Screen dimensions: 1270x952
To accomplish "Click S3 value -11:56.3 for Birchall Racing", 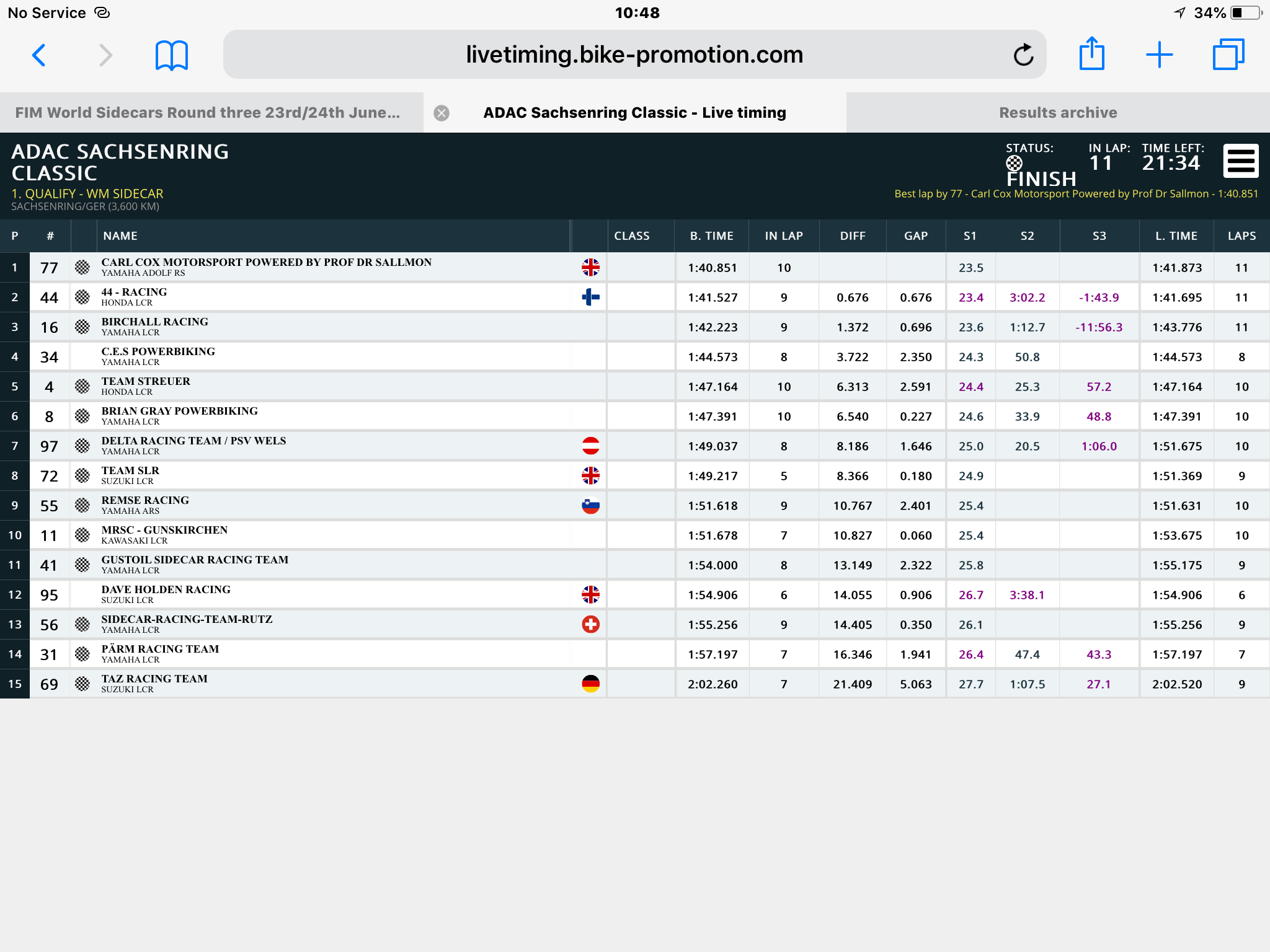I will pos(1099,327).
